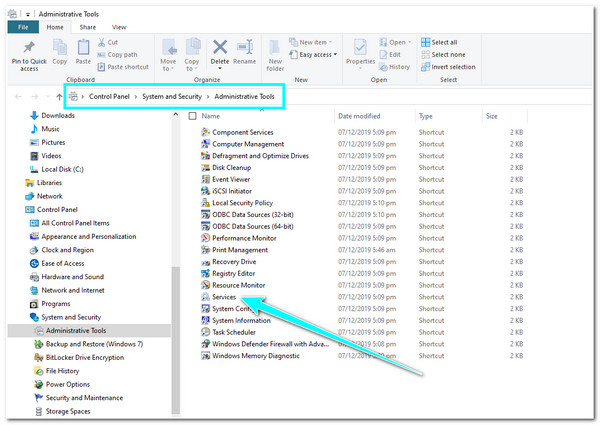This screenshot has width=600, height=425.
Task: Click the red Delete X icon
Action: 220,47
